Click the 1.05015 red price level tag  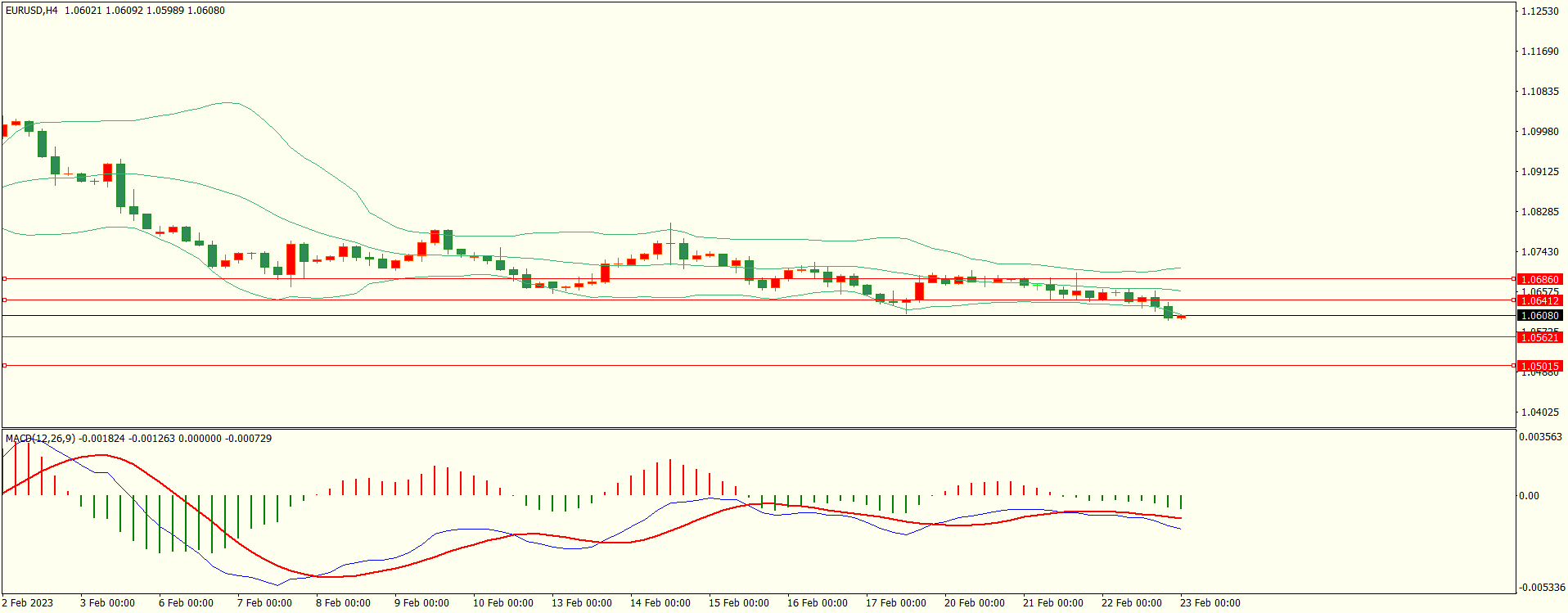(x=1539, y=366)
